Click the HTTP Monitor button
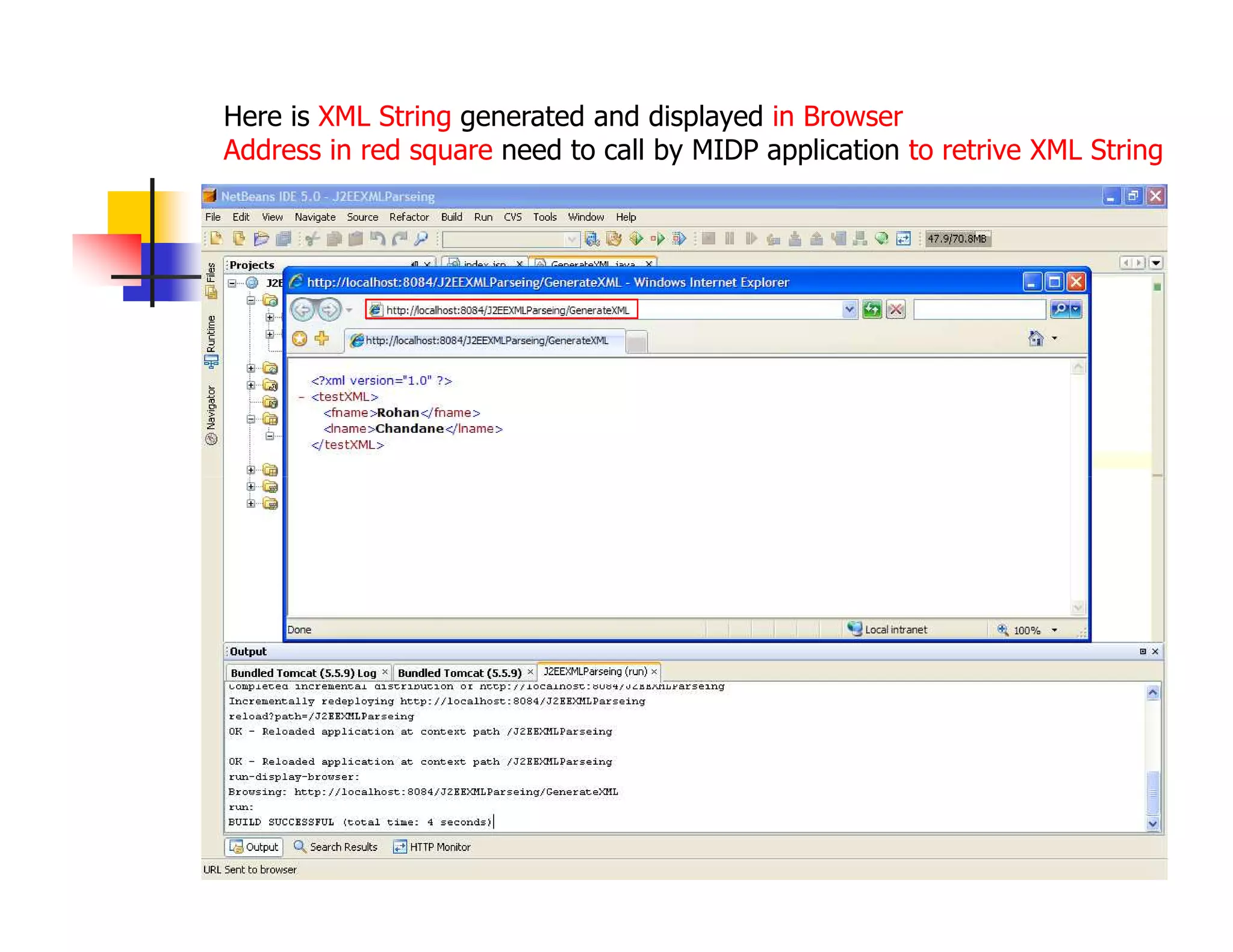Screen dimensions: 1233x952 pos(432,847)
